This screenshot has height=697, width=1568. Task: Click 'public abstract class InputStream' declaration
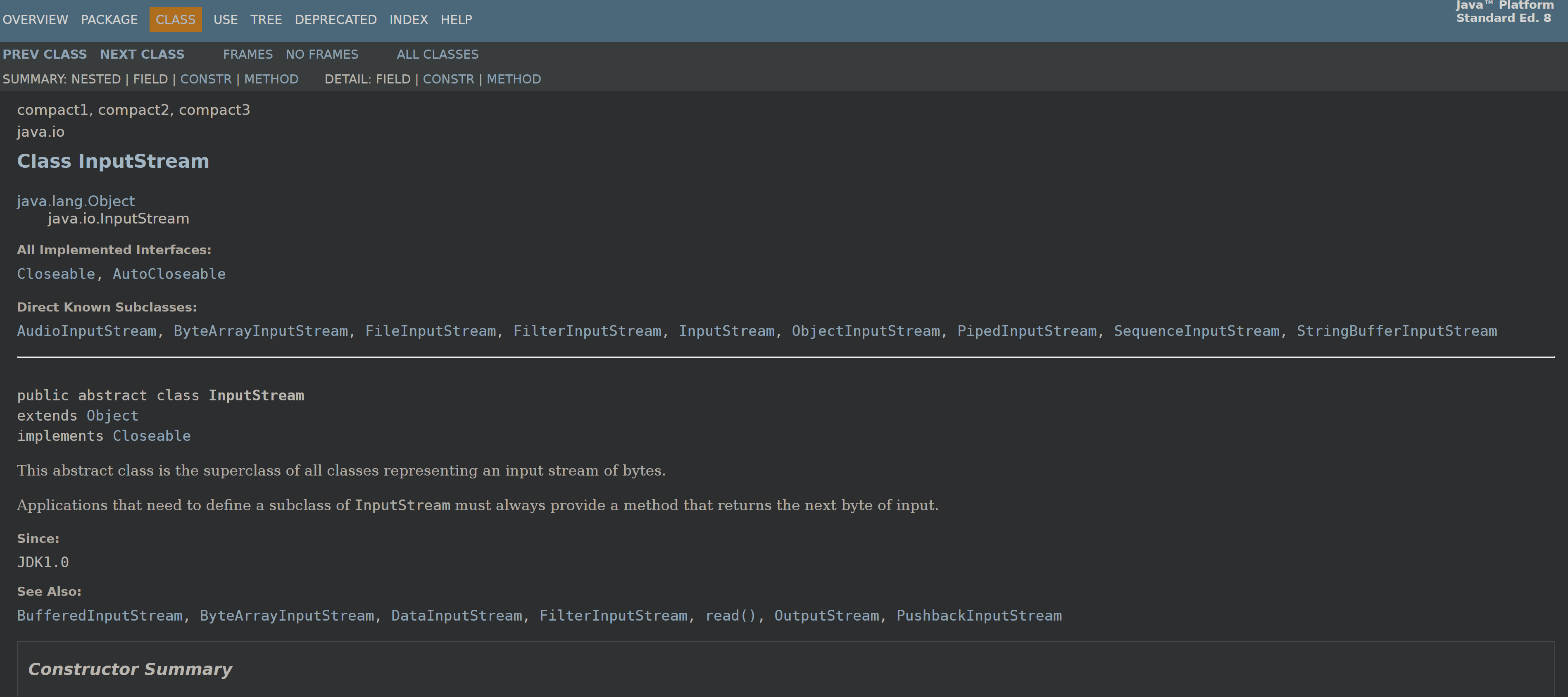click(x=161, y=396)
